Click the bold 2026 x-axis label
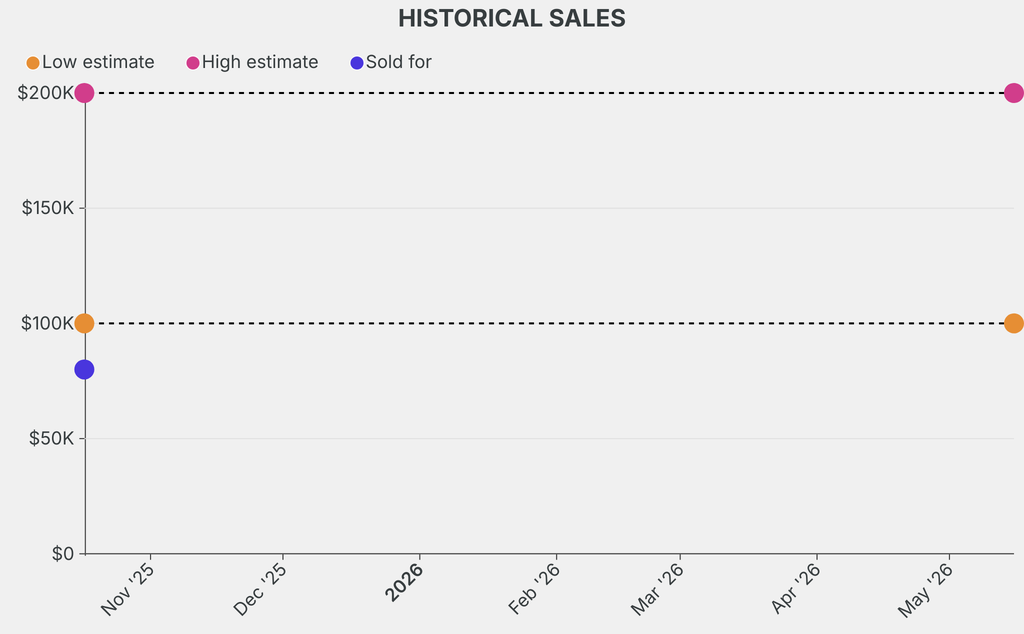Image resolution: width=1024 pixels, height=634 pixels. coord(406,583)
